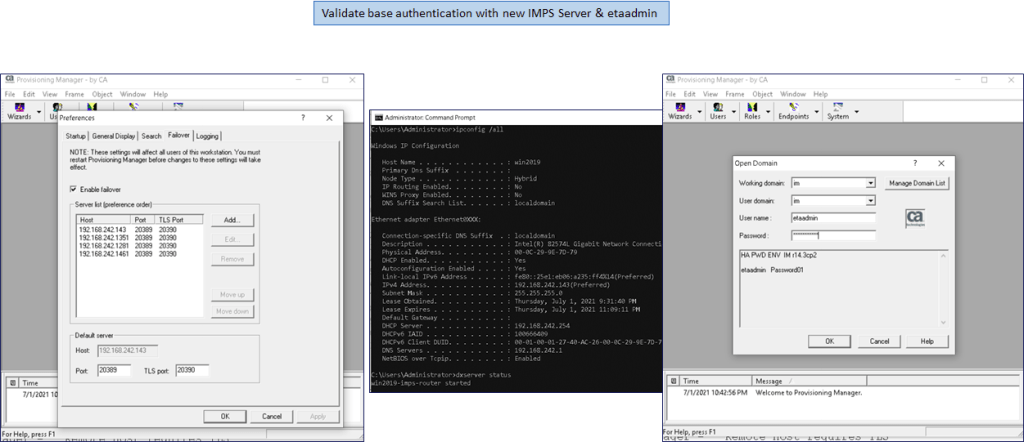The image size is (1024, 442).
Task: Click the question mark help icon in Preferences
Action: (x=303, y=118)
